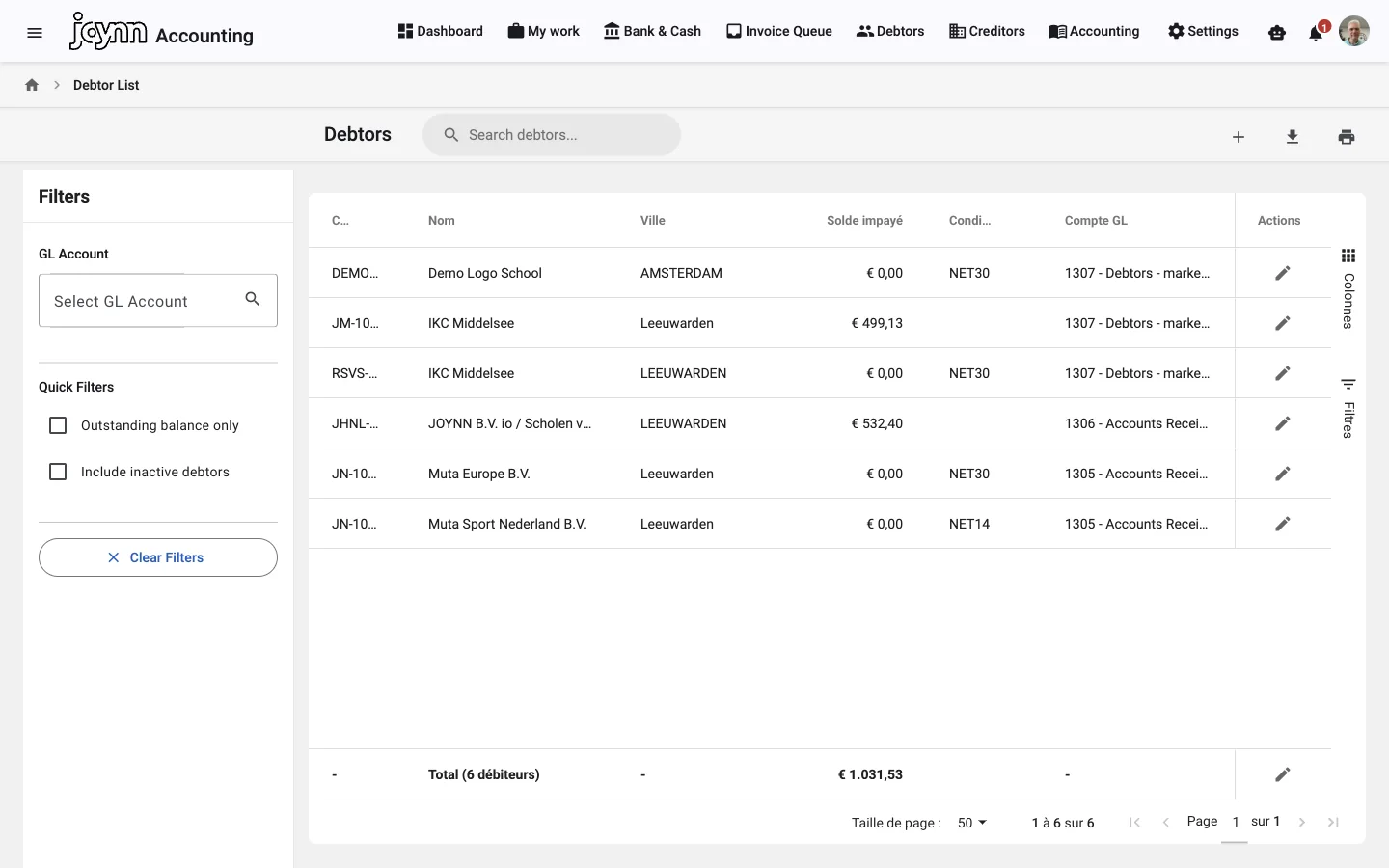Print the debtor list
The height and width of the screenshot is (868, 1389).
pyautogui.click(x=1347, y=137)
